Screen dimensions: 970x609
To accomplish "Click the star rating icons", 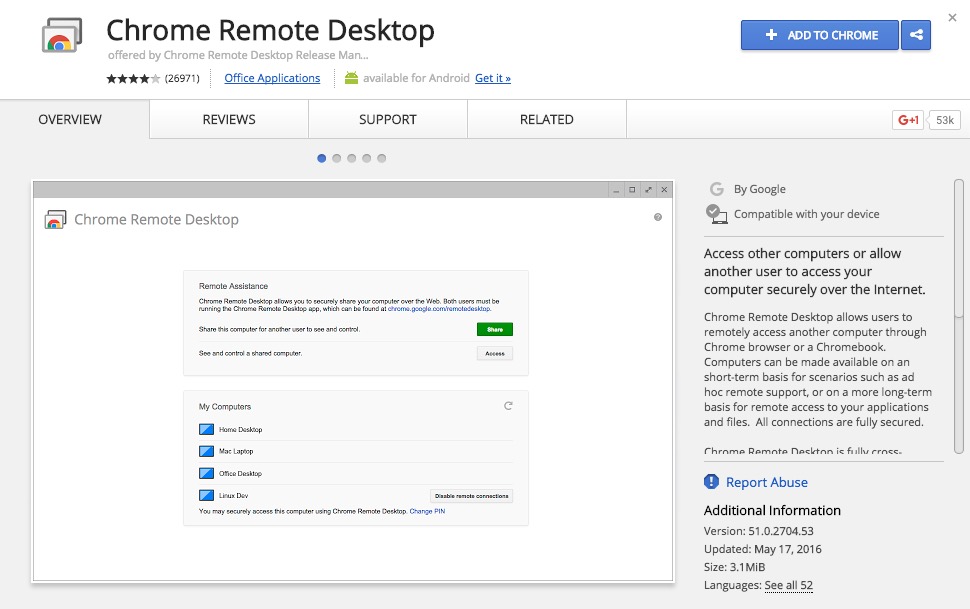I will pos(133,78).
